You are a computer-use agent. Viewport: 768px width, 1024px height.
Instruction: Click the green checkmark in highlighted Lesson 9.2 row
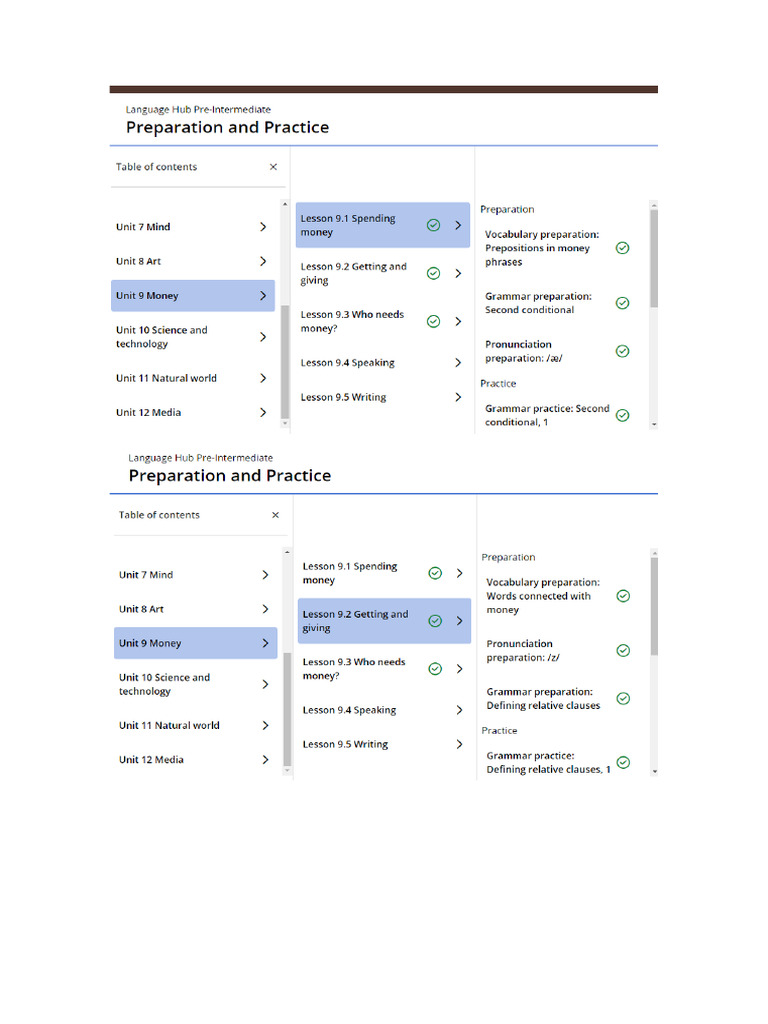pos(435,621)
